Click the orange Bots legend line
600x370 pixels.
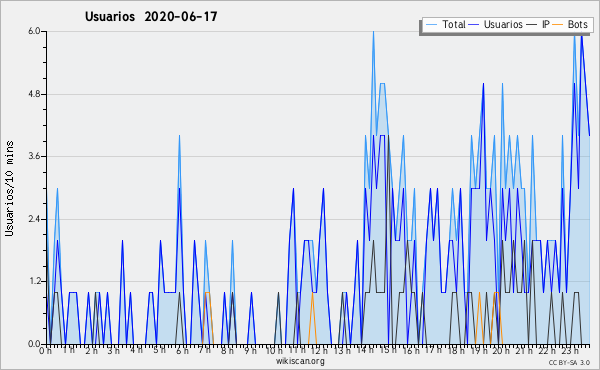pyautogui.click(x=558, y=25)
